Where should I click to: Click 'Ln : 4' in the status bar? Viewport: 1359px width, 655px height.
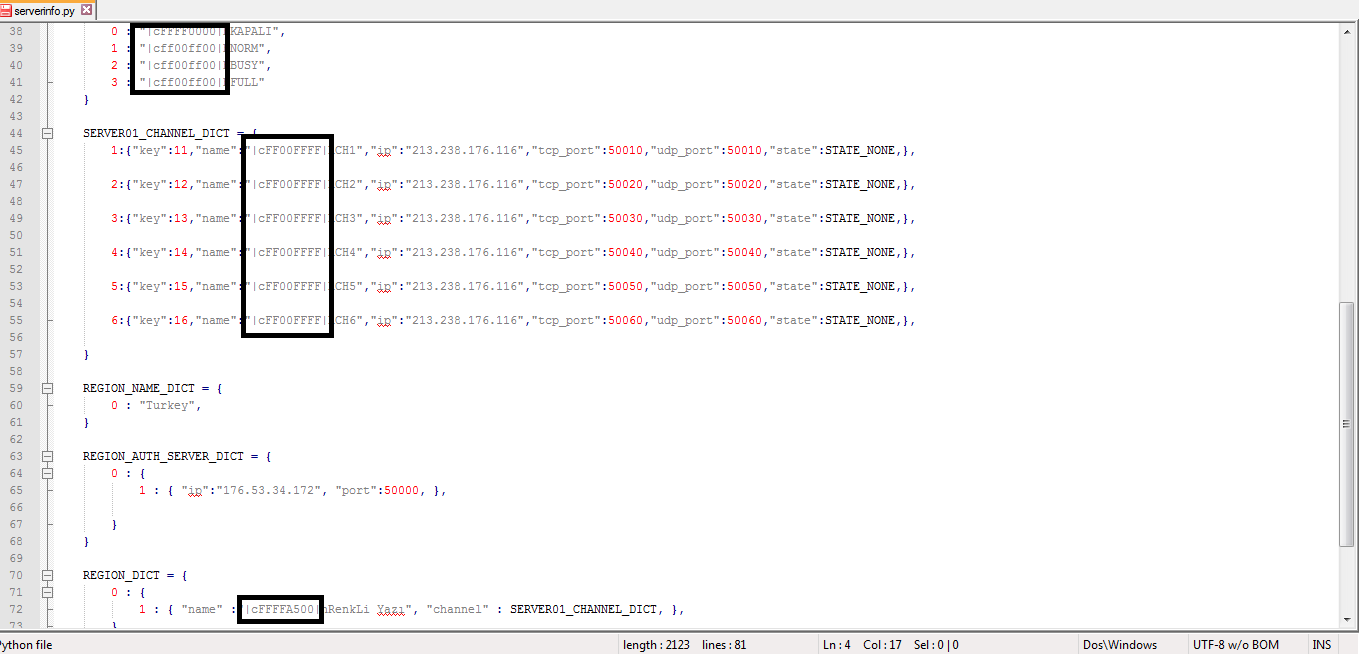tap(837, 645)
